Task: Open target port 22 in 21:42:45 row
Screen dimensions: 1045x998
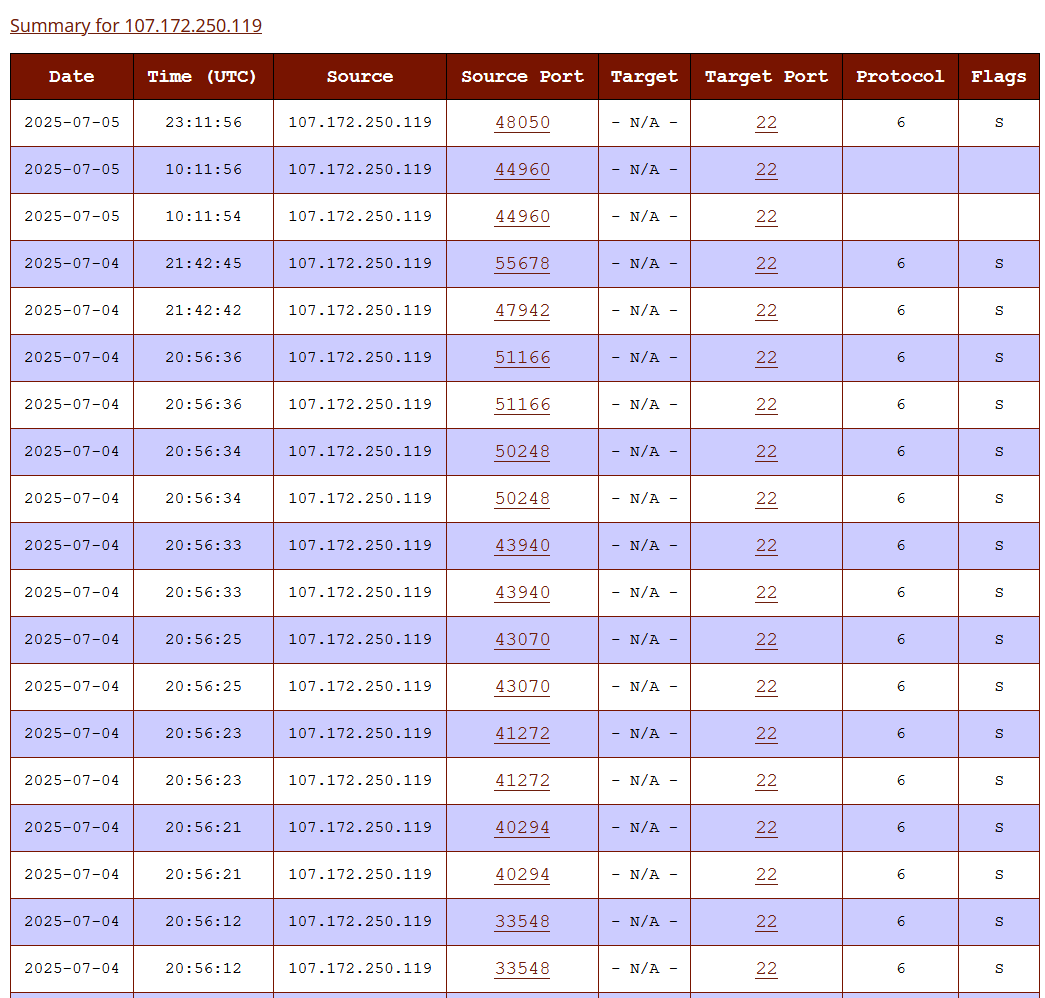Action: (766, 263)
